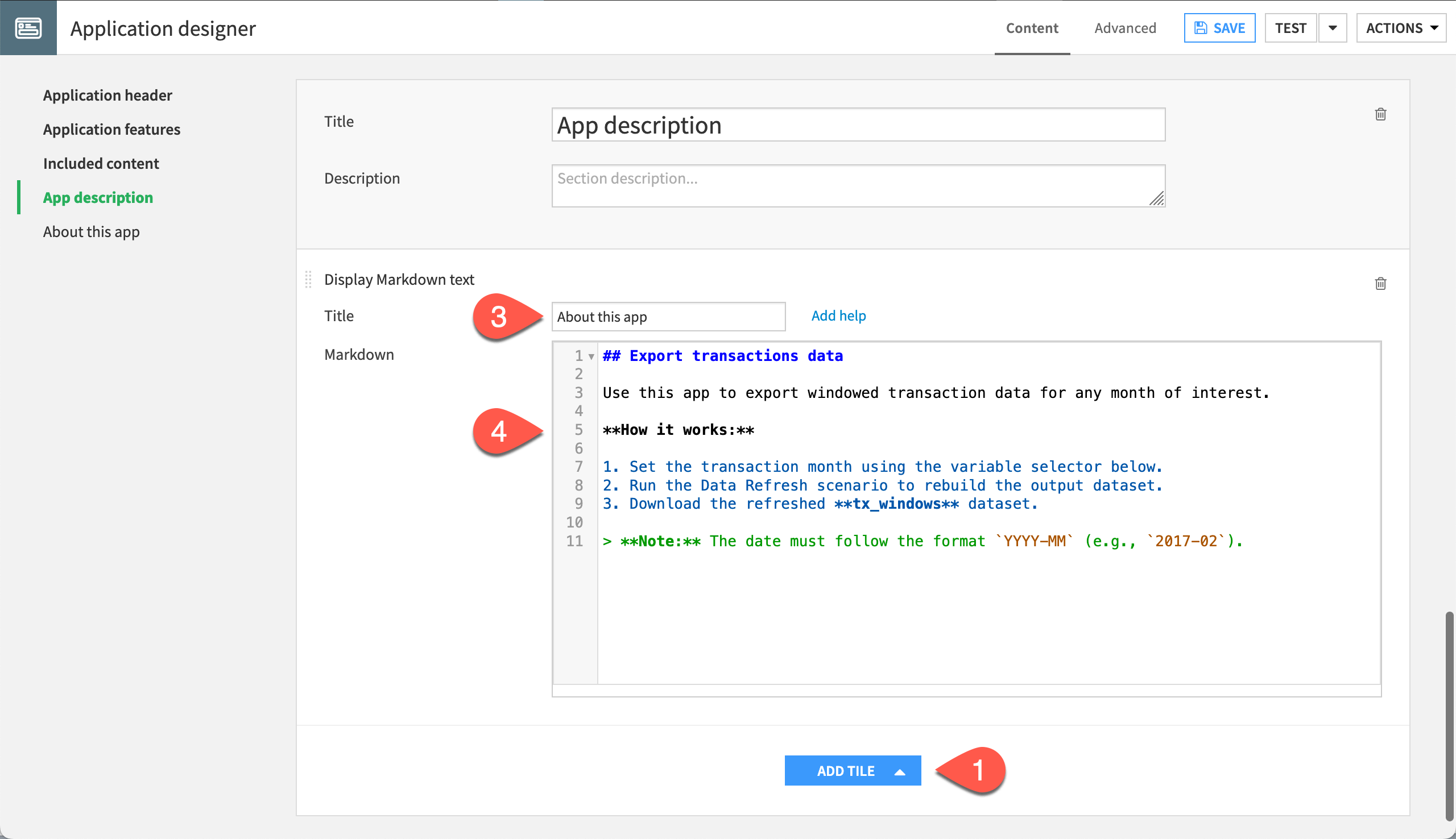Click into the Section description field
Screen dimensions: 1456x839
pyautogui.click(x=858, y=185)
